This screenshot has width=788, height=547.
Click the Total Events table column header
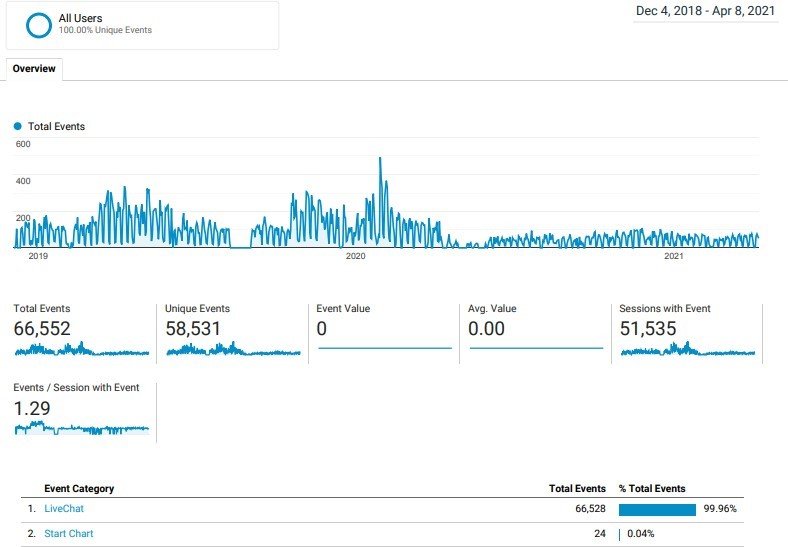pos(577,489)
